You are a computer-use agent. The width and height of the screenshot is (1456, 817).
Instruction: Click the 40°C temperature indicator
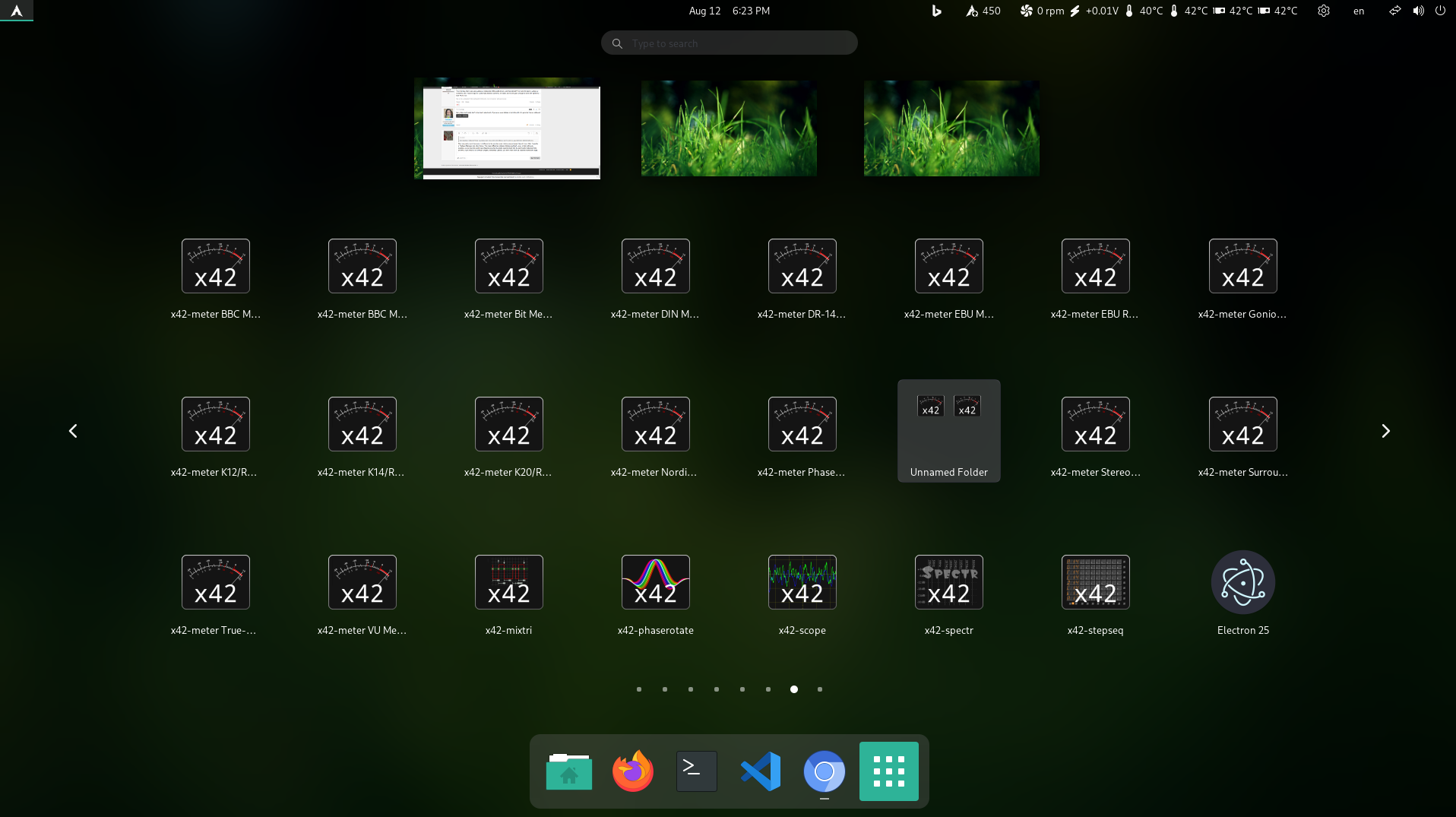point(1144,11)
